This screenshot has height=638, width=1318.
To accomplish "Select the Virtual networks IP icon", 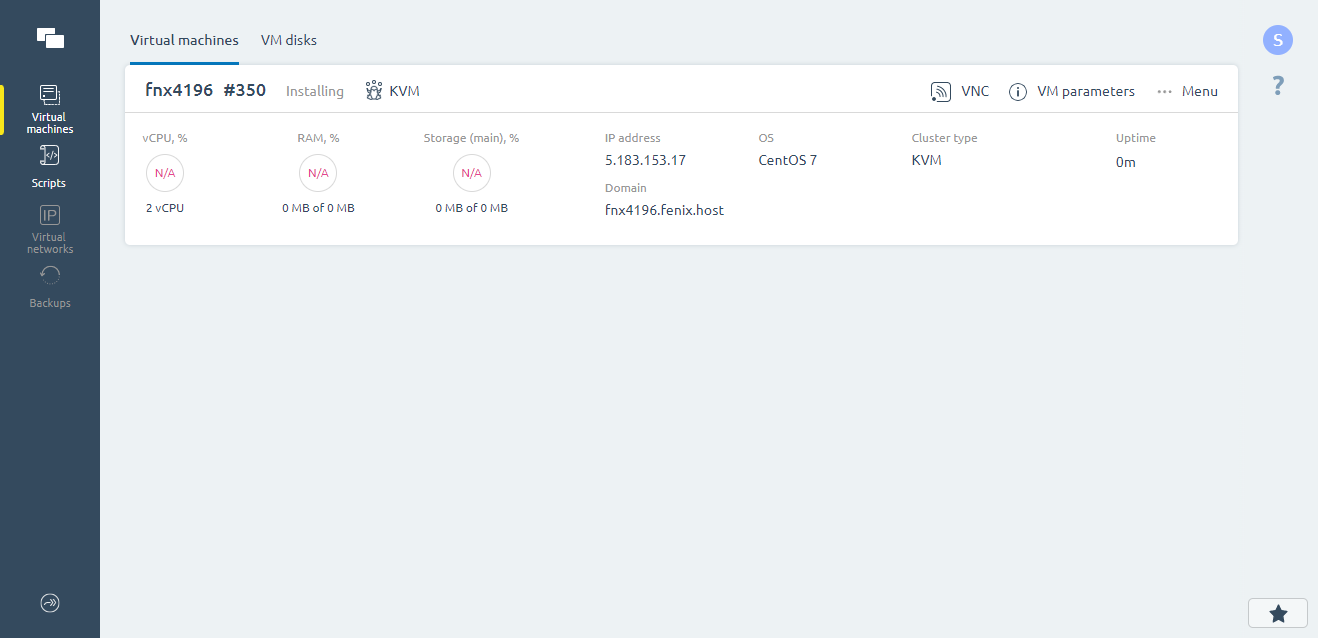I will coord(50,215).
